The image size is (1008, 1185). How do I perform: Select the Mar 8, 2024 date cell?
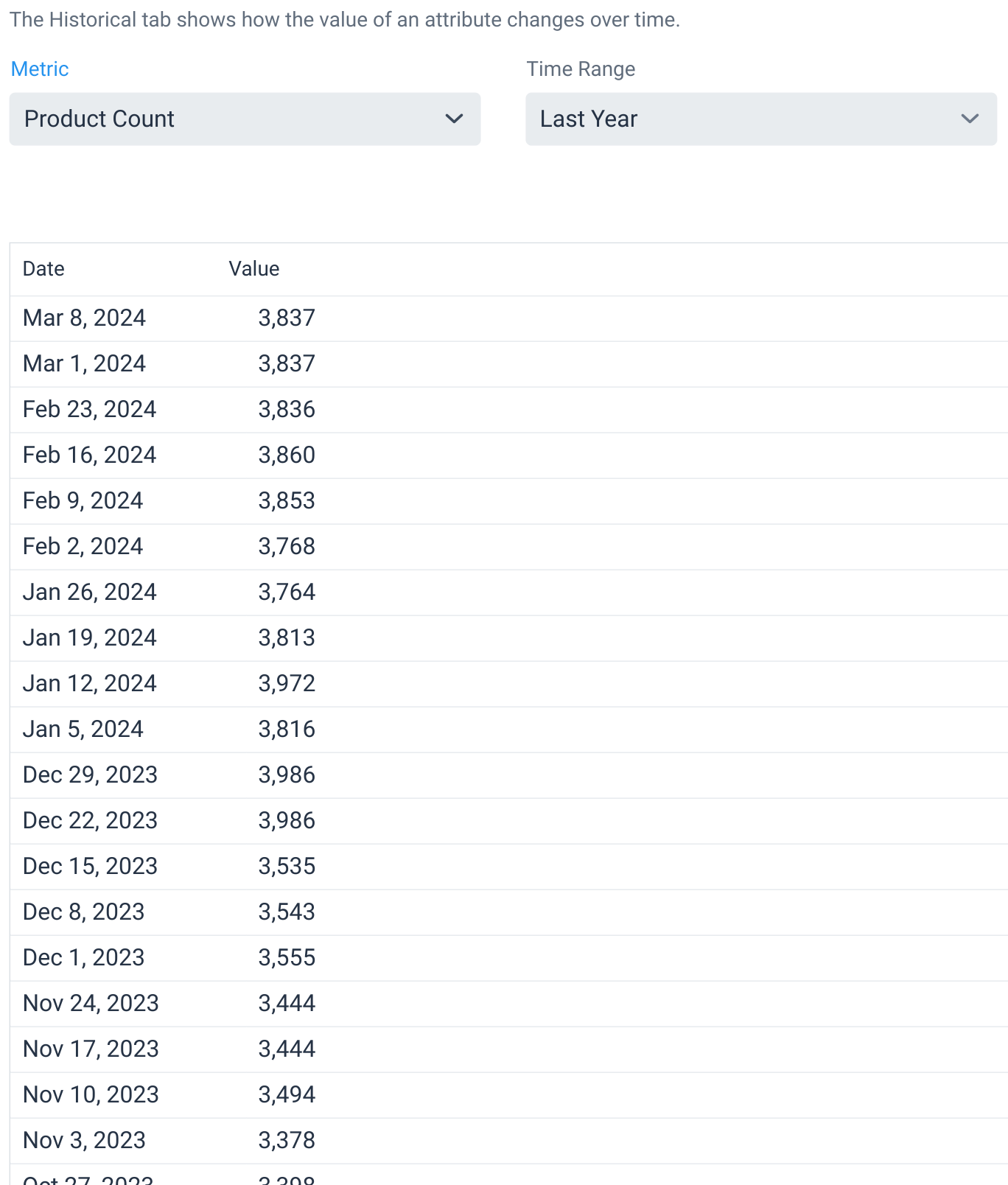(85, 318)
